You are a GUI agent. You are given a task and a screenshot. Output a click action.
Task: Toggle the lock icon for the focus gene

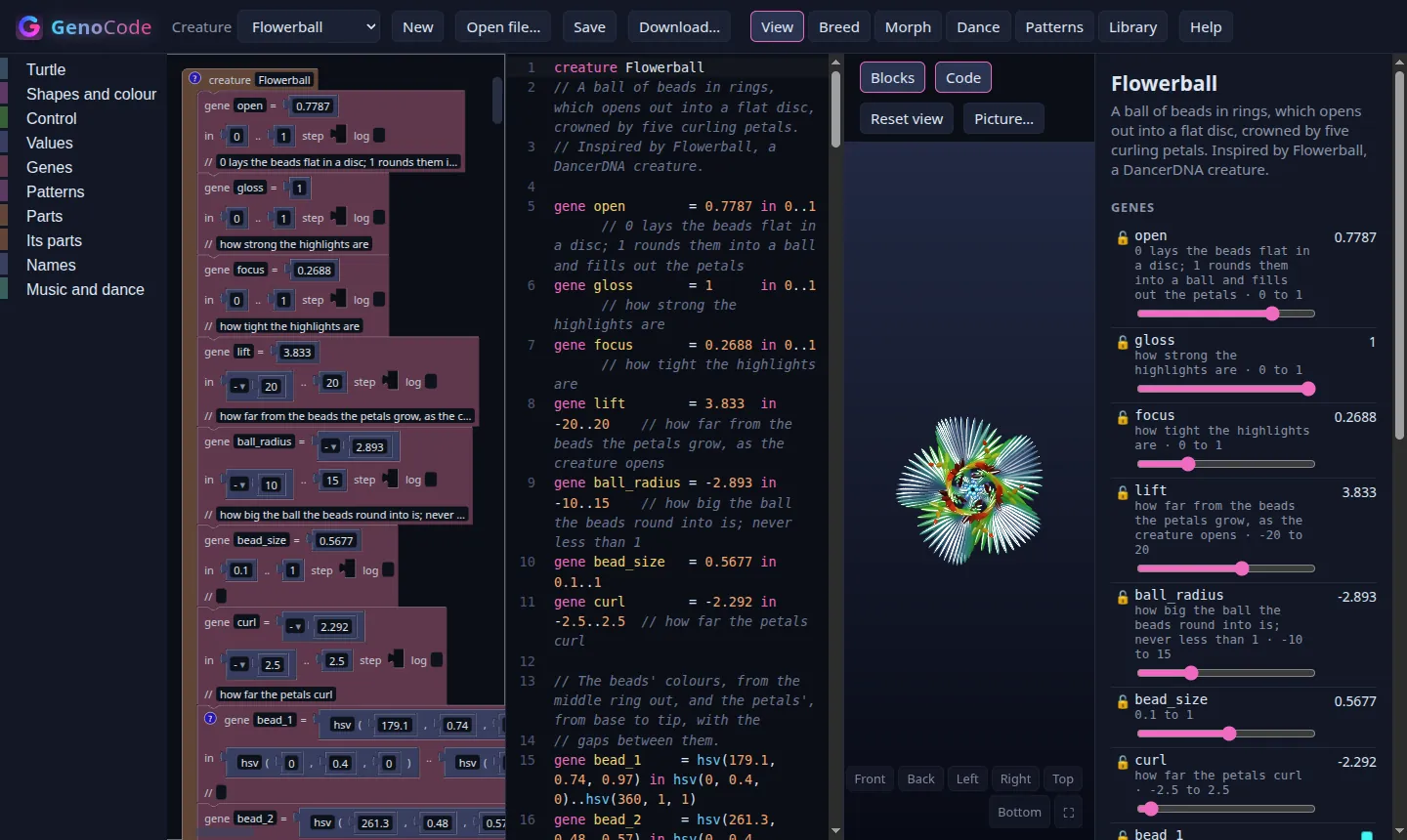click(1123, 417)
